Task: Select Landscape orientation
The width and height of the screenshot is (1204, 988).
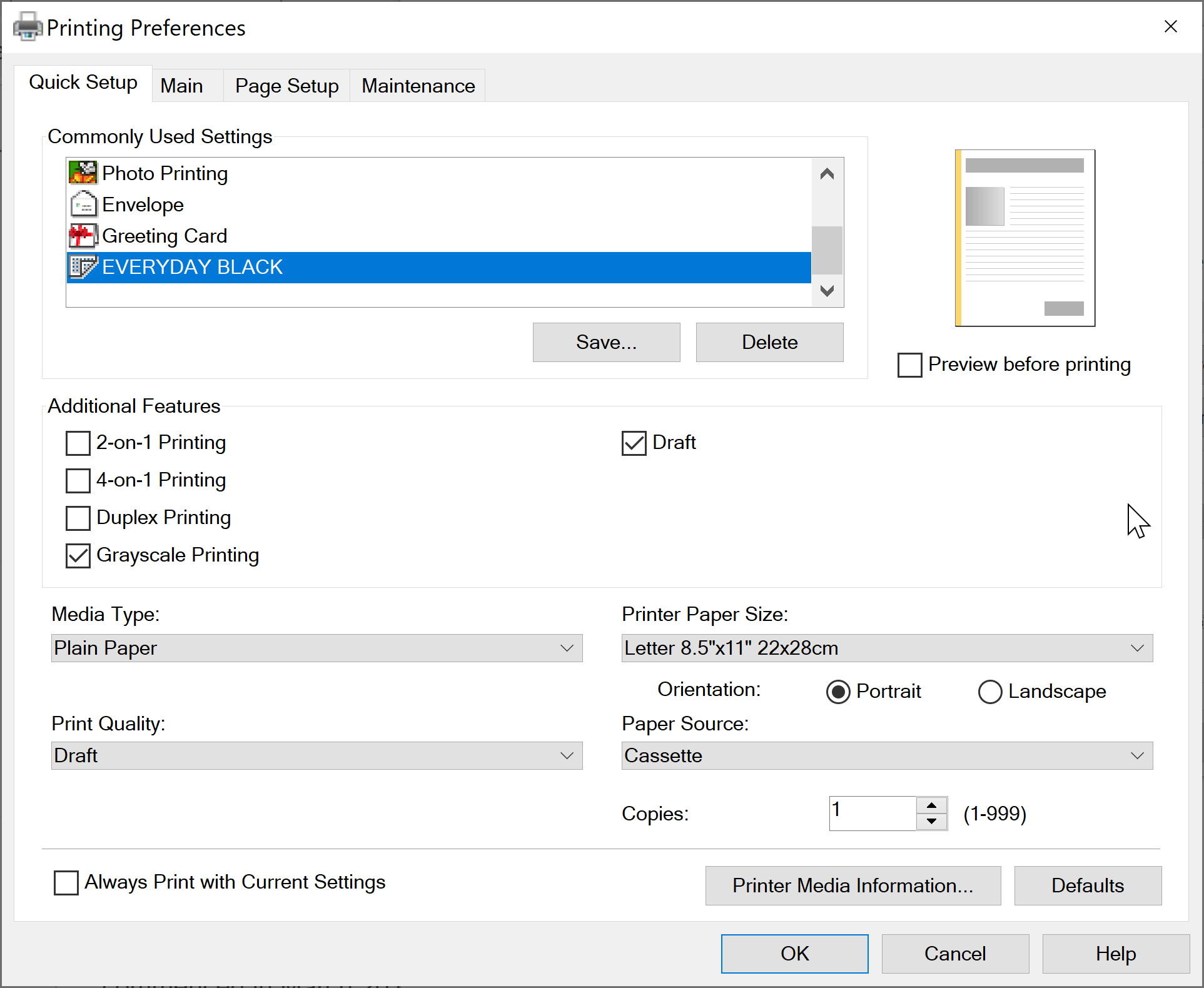Action: [x=989, y=692]
